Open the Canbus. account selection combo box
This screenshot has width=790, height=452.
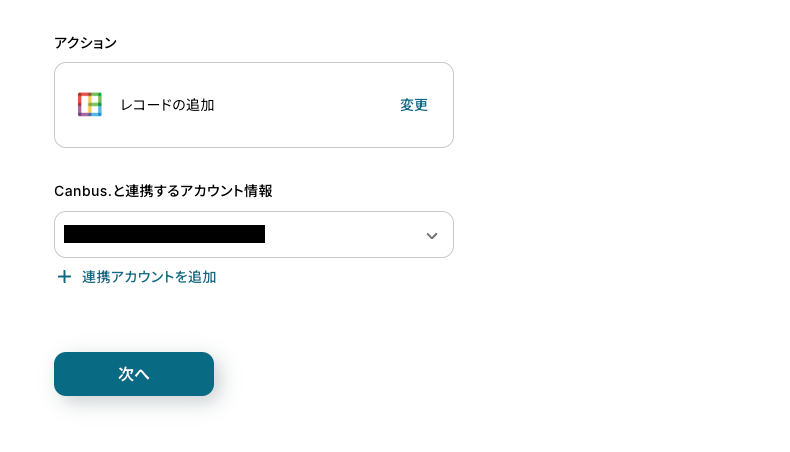[253, 235]
